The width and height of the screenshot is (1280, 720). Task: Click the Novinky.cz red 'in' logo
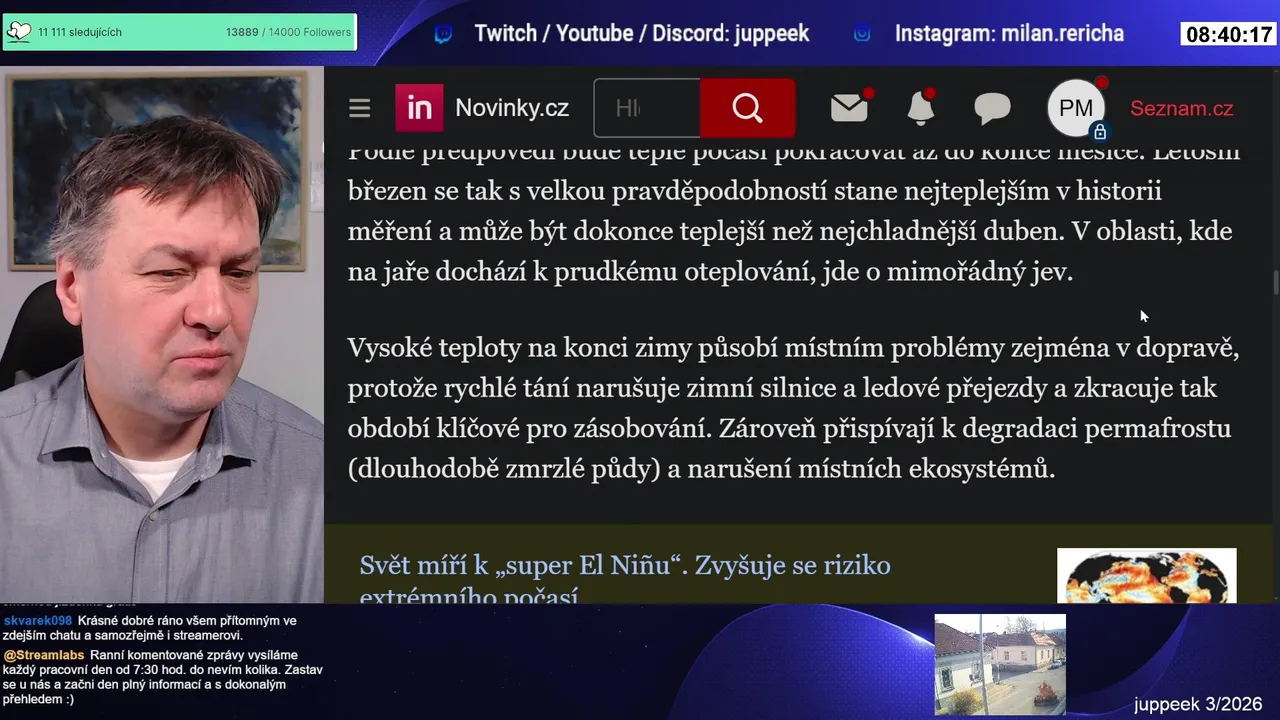[x=419, y=108]
